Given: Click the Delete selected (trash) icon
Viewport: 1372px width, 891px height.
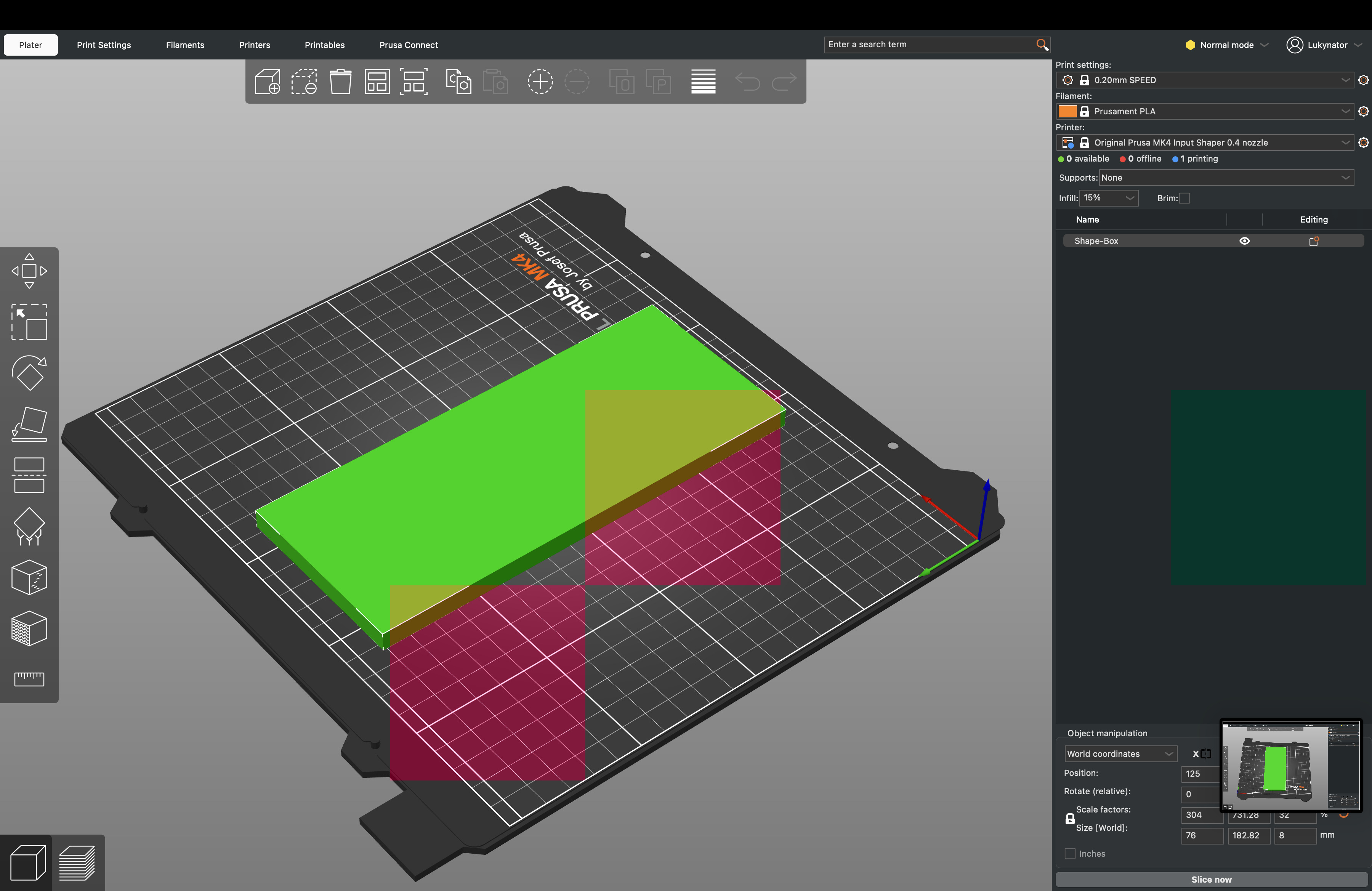Looking at the screenshot, I should click(304, 81).
